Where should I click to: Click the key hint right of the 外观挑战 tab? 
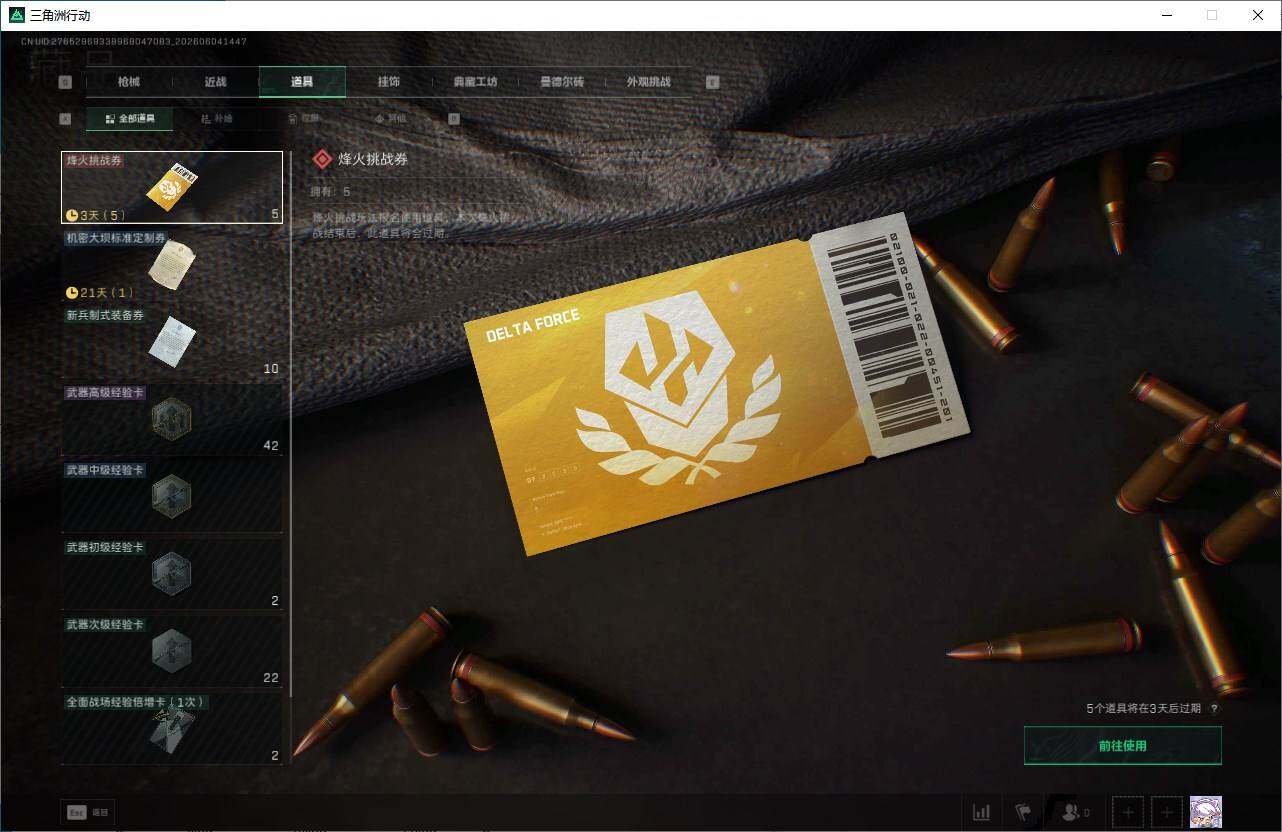[x=713, y=82]
